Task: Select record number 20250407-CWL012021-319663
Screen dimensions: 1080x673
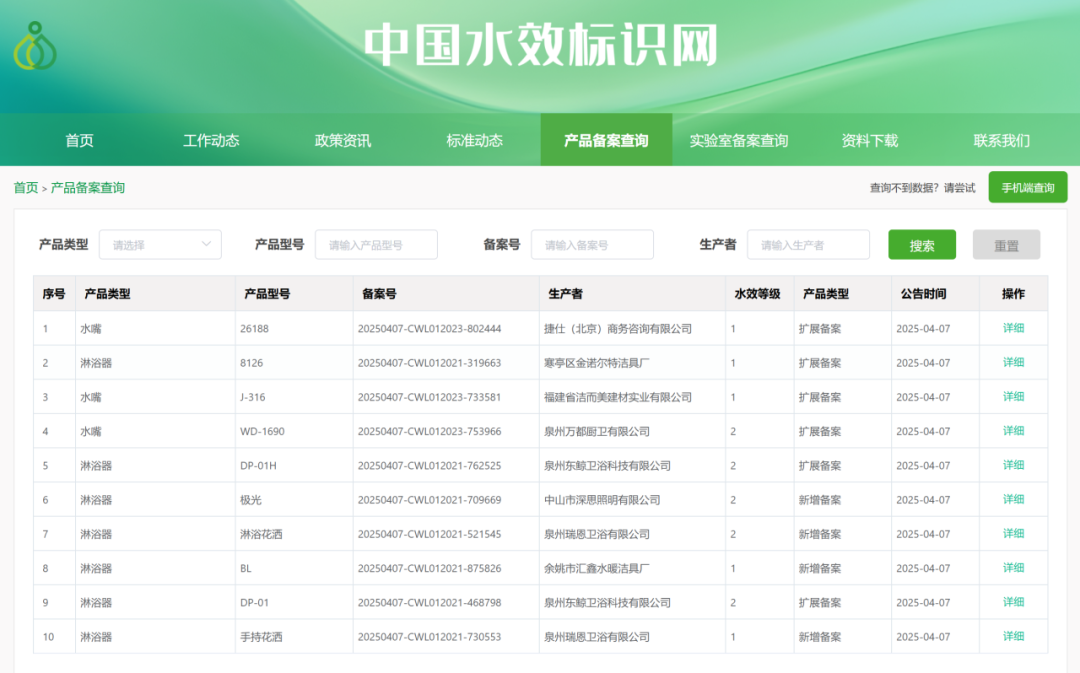Action: 429,363
